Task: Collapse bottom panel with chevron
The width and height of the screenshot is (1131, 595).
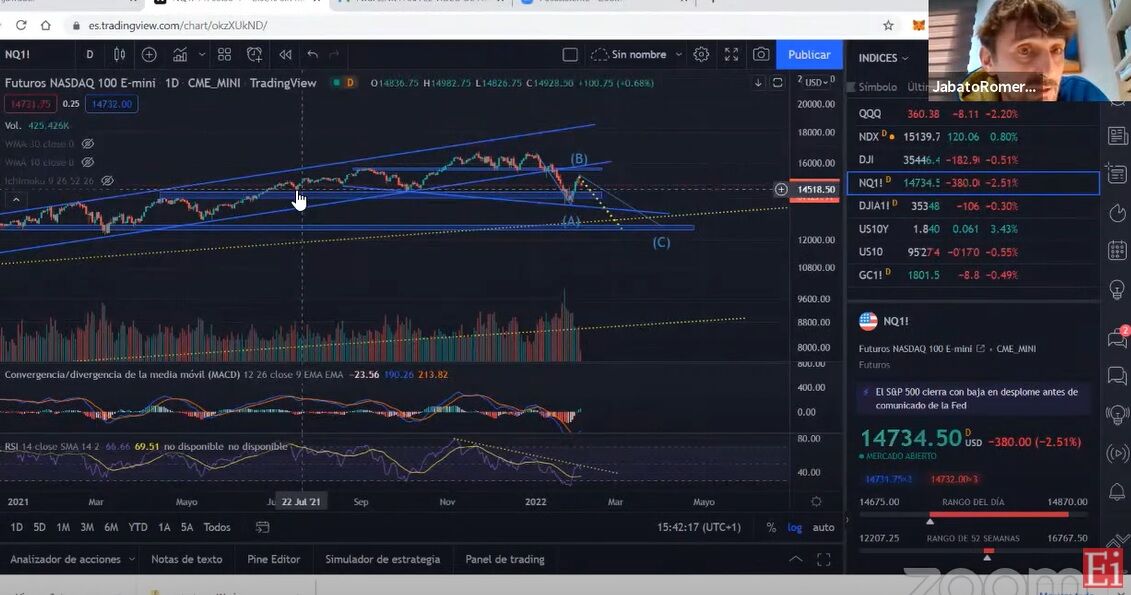Action: tap(796, 559)
